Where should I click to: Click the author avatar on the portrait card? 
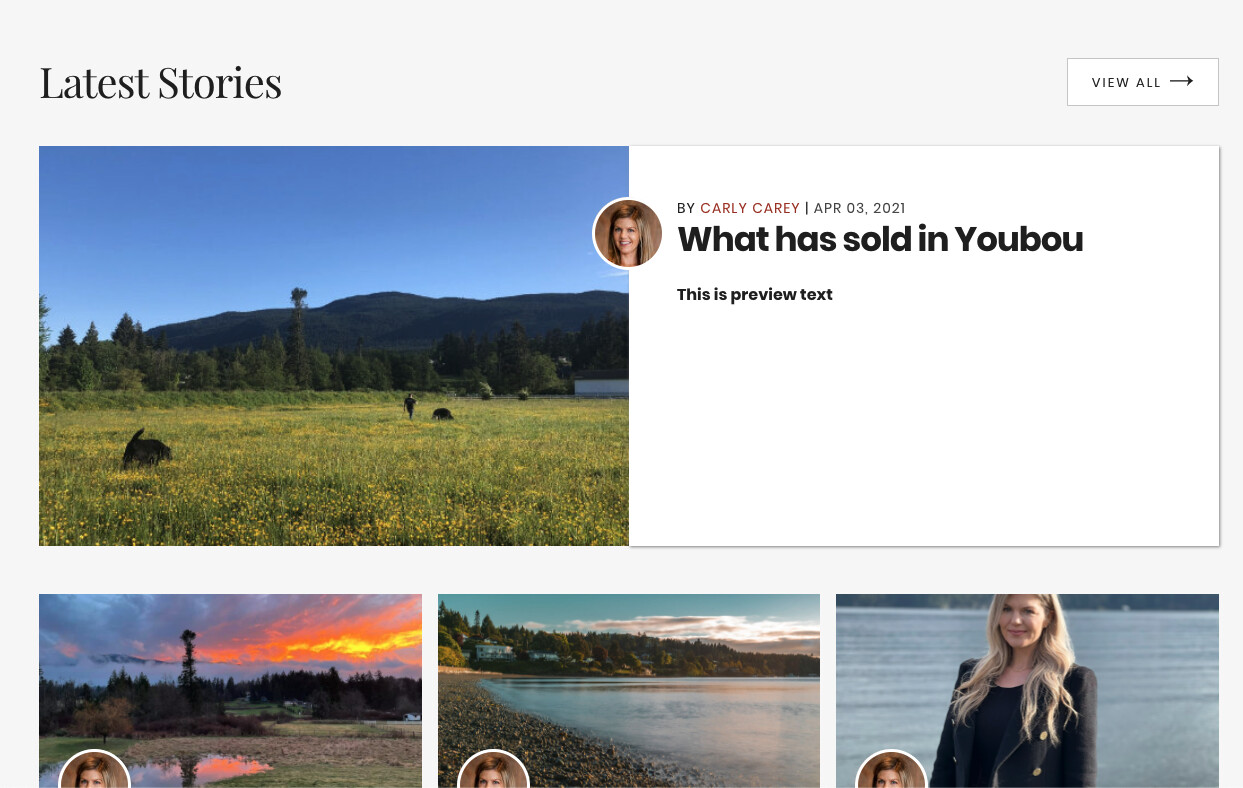point(891,774)
